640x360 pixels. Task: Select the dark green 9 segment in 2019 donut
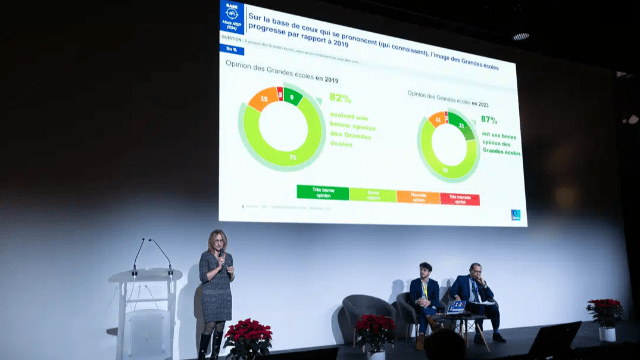click(292, 97)
